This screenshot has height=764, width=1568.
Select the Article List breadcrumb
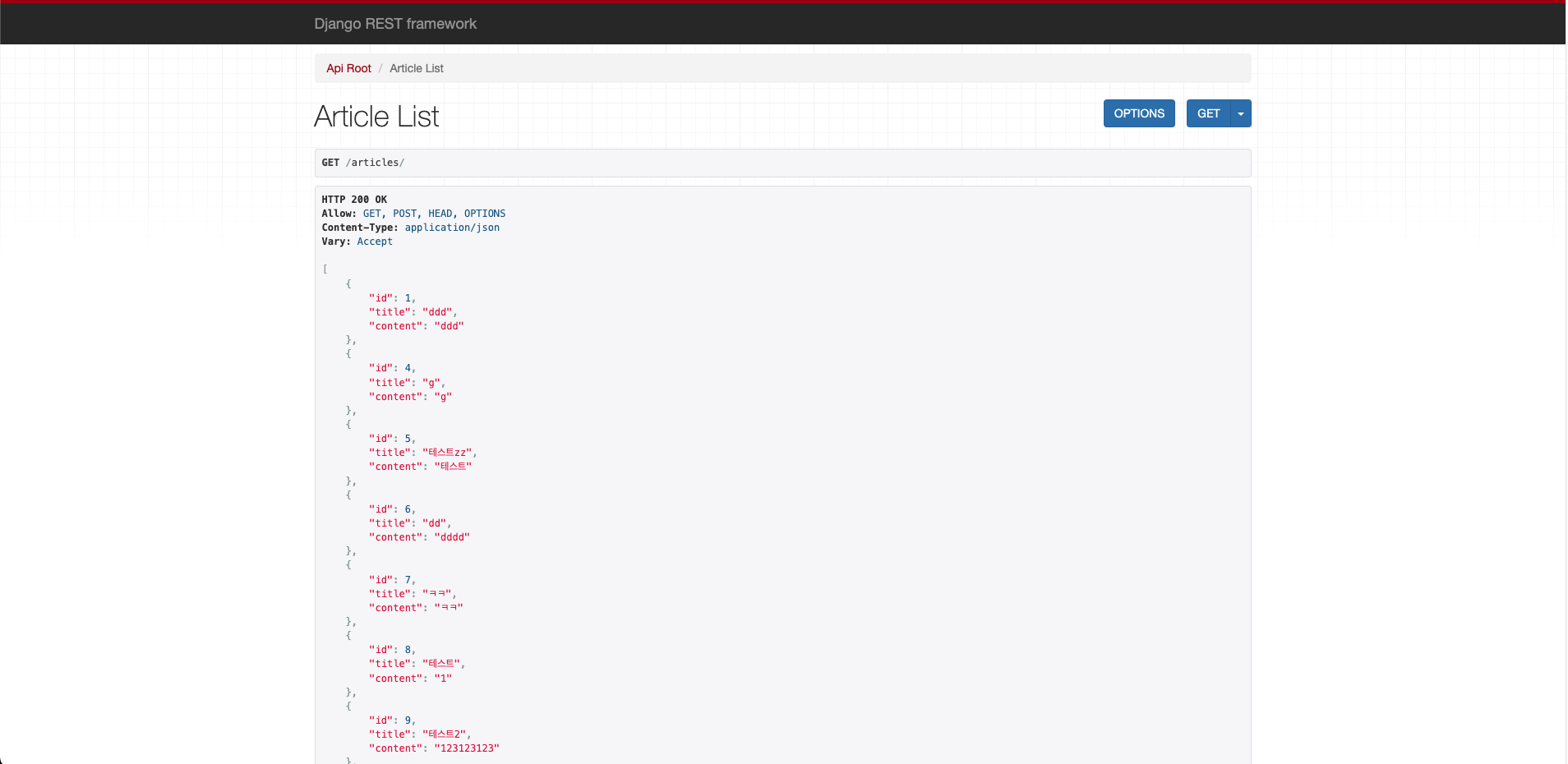pos(417,68)
